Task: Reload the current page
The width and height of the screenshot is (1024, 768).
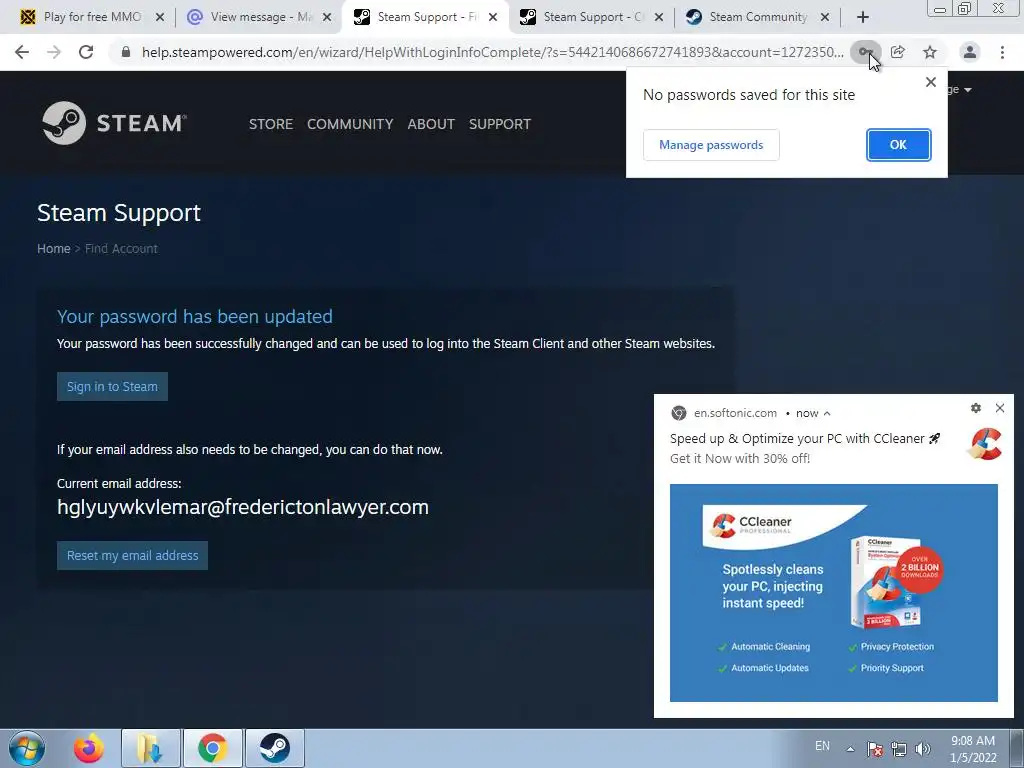Action: tap(86, 52)
